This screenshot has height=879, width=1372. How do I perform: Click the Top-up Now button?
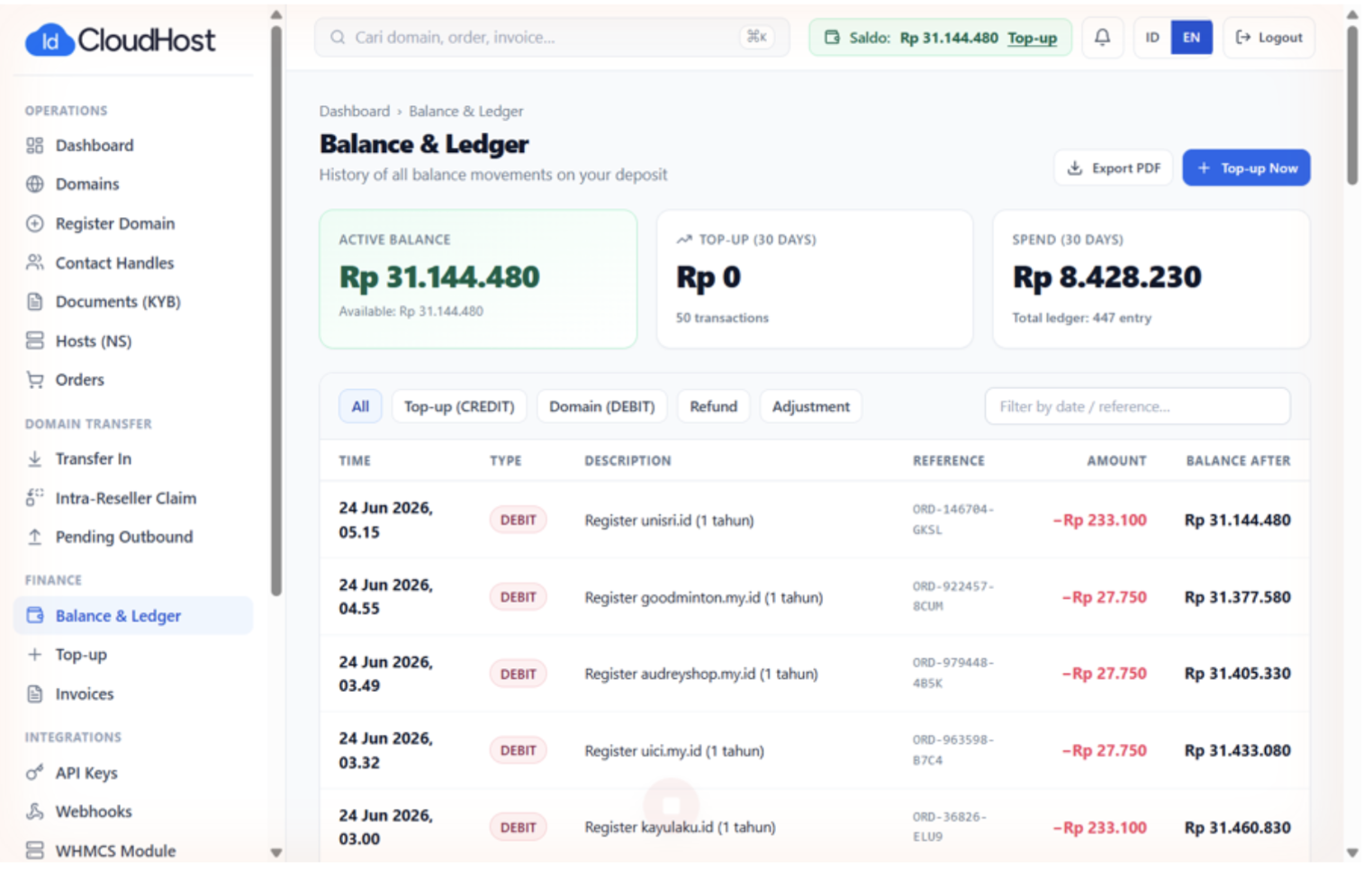coord(1246,168)
